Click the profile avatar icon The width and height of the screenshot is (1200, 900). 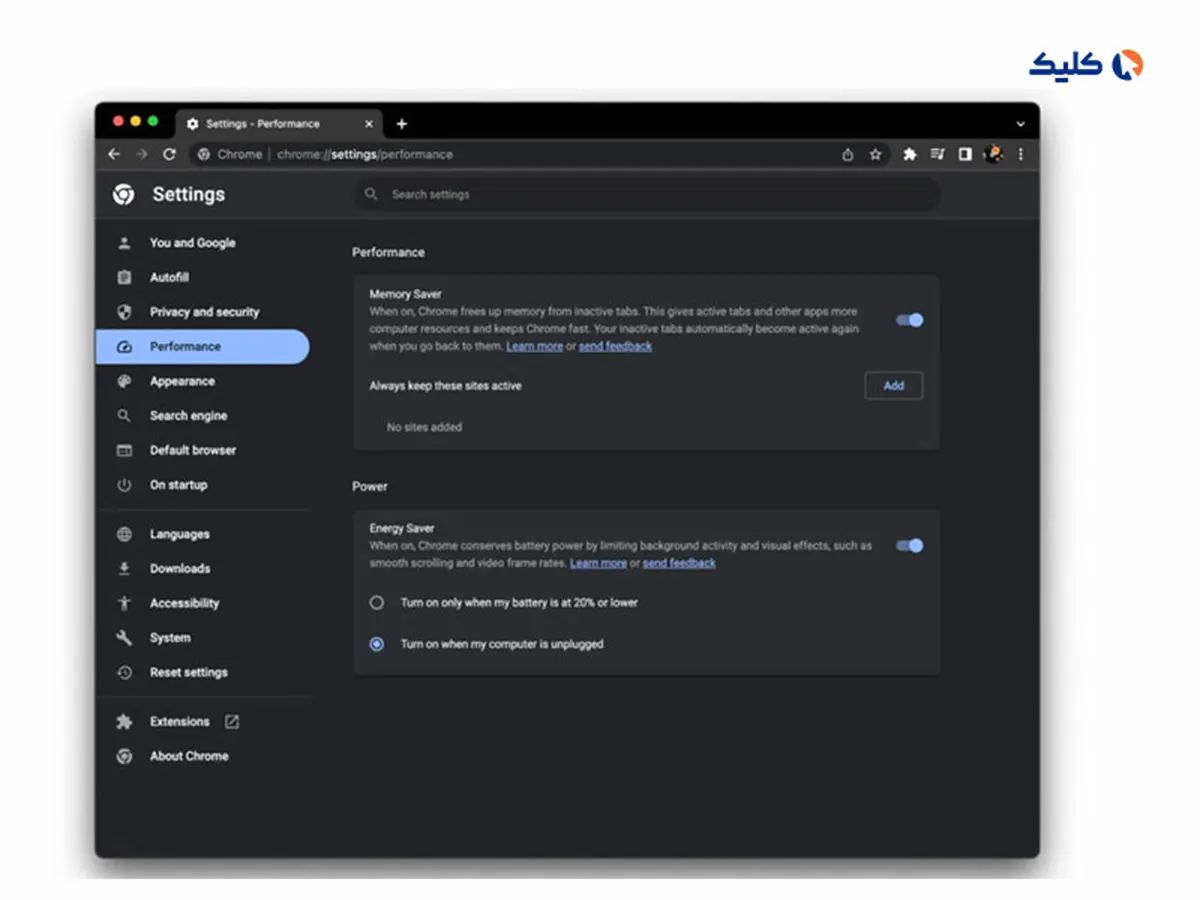click(993, 154)
